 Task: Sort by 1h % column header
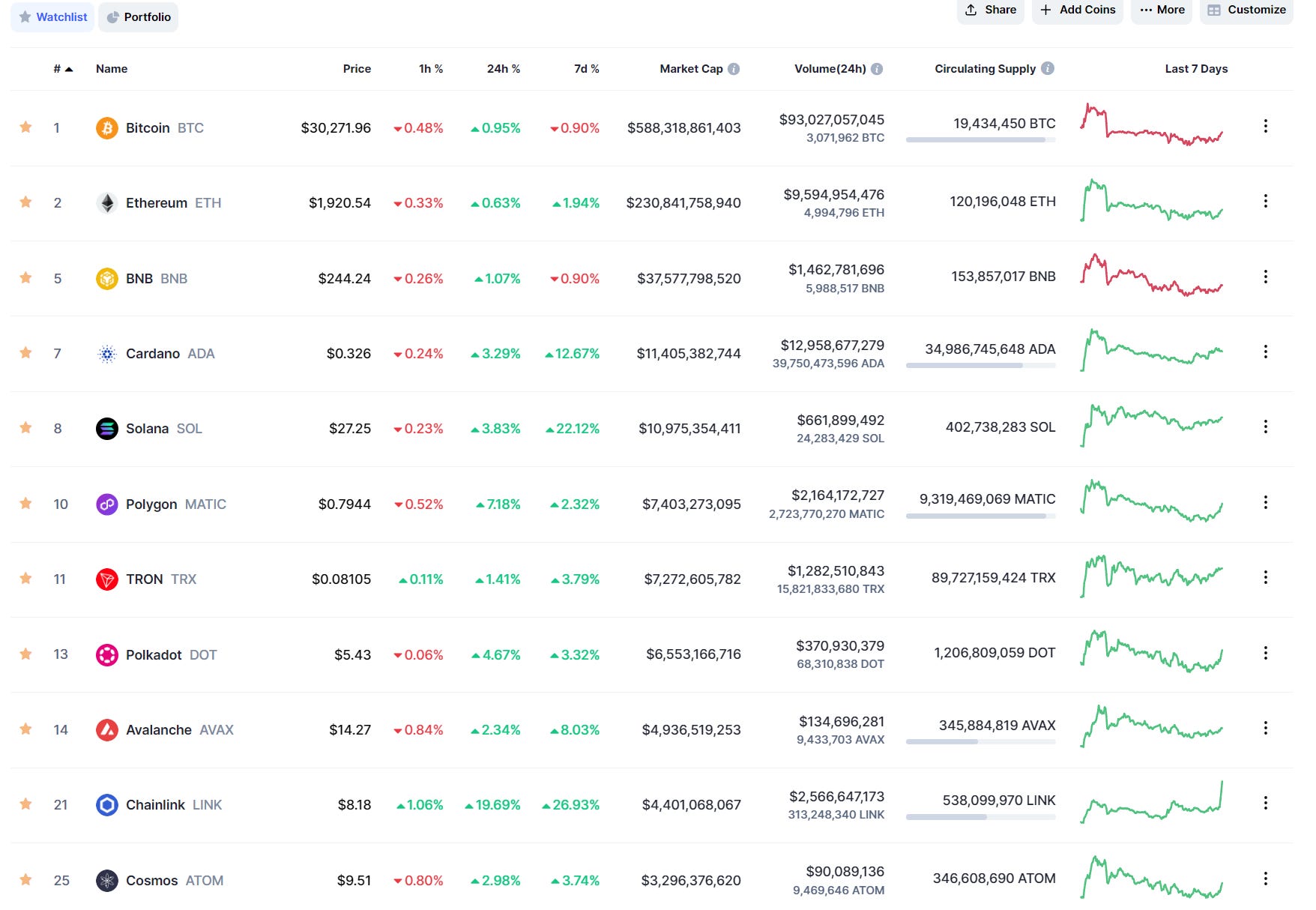pyautogui.click(x=431, y=69)
